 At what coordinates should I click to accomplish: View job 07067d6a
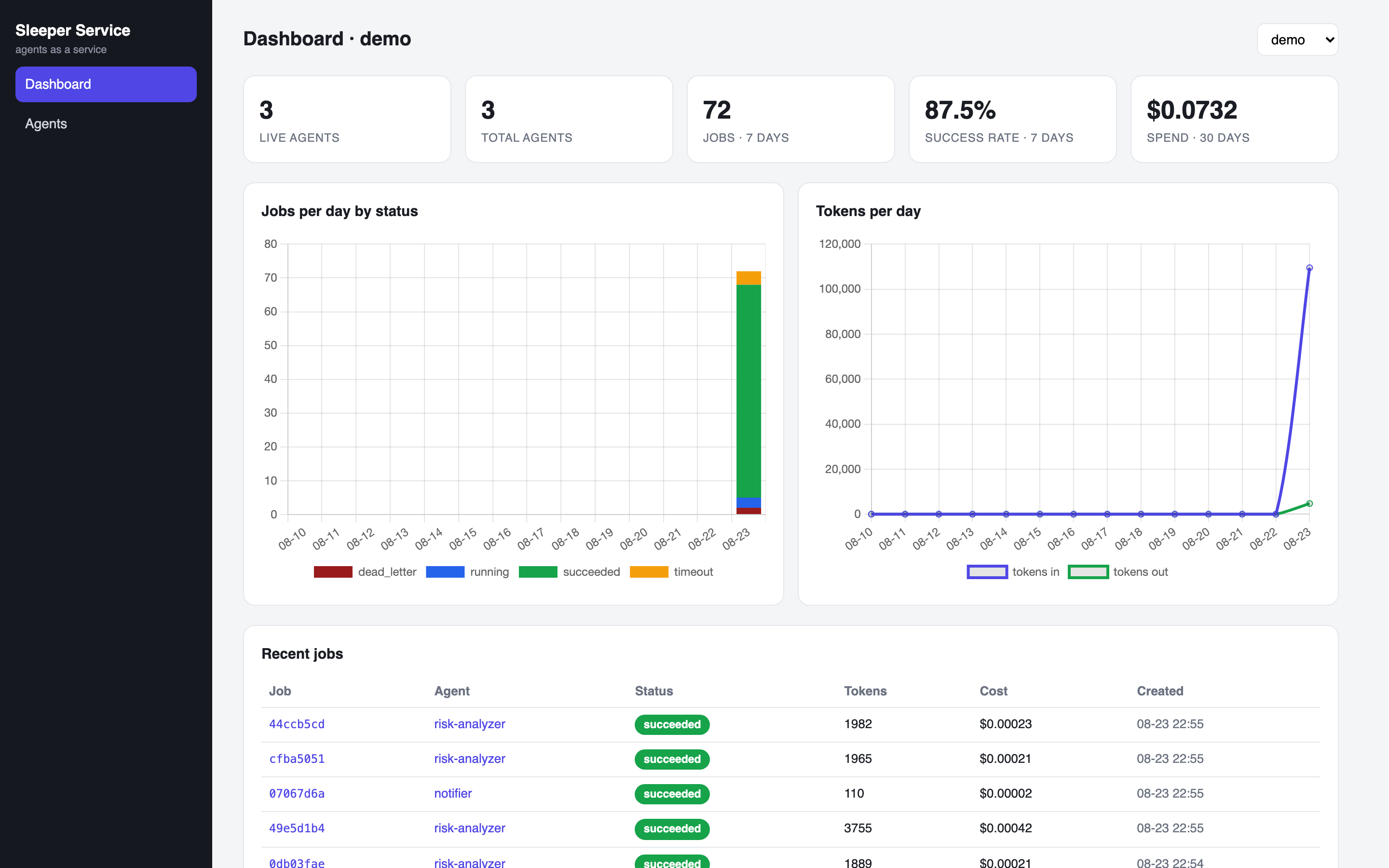point(297,793)
